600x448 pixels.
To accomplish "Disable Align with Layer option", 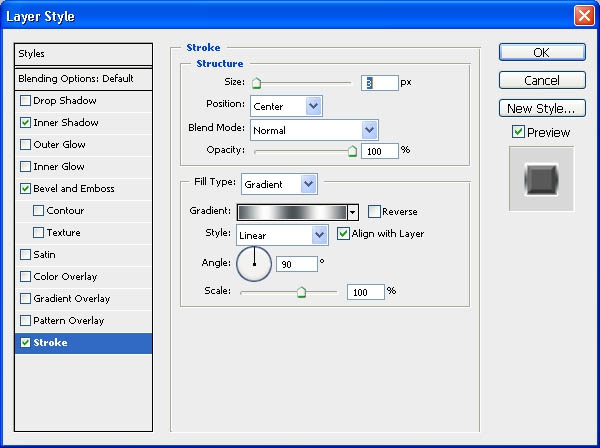I will 343,233.
